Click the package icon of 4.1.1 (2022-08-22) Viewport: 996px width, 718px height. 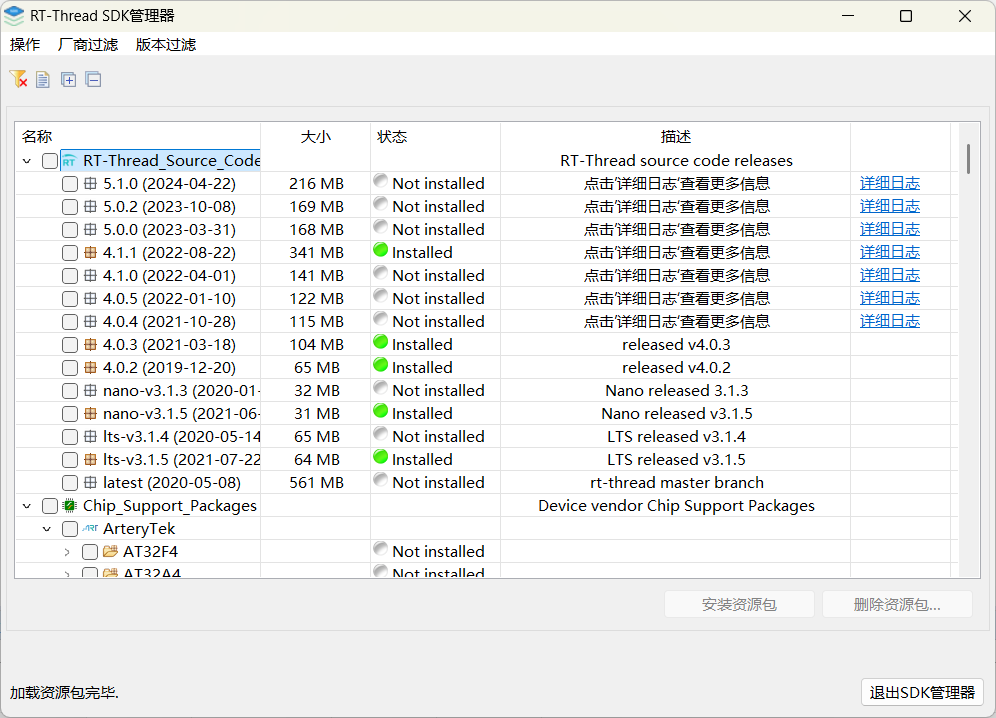pyautogui.click(x=90, y=253)
